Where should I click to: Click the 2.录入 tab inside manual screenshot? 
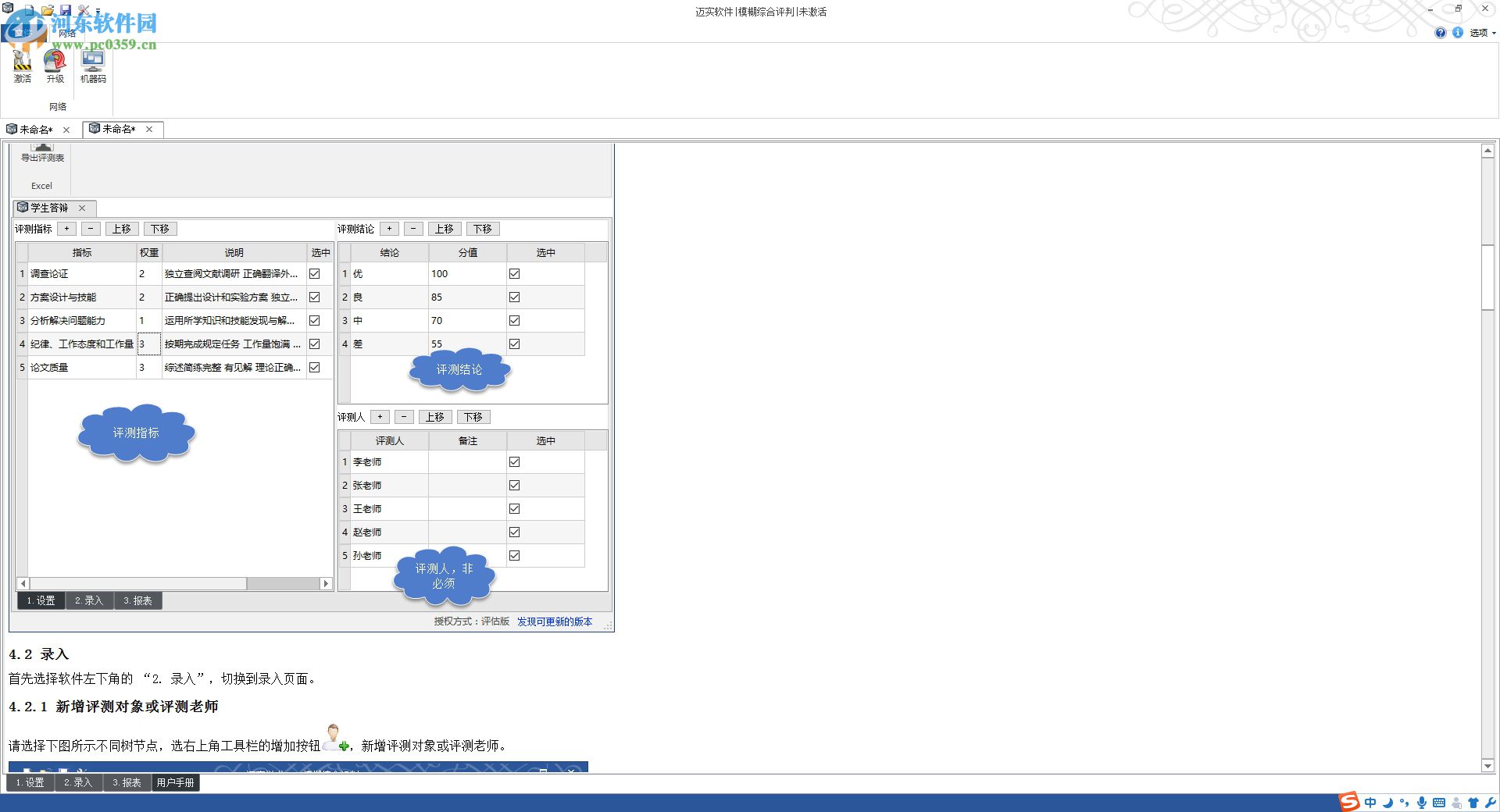tap(89, 601)
